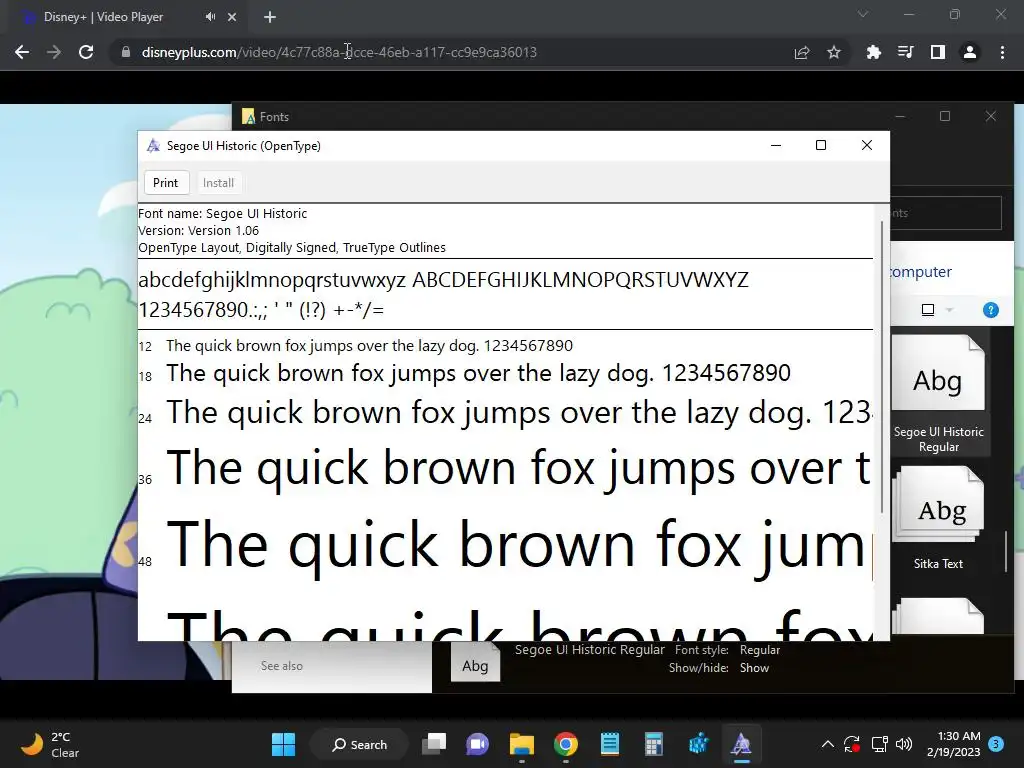Open Fonts window help icon
Screen dimensions: 1024x768
coord(991,310)
